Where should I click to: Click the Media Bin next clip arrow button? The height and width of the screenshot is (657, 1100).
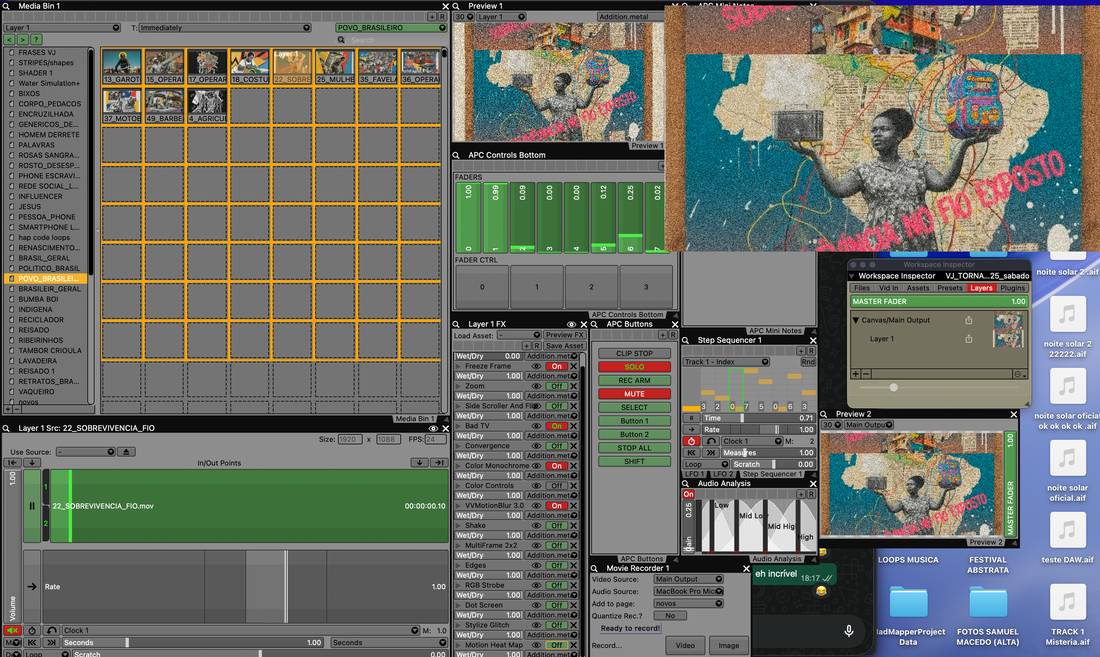(22, 39)
